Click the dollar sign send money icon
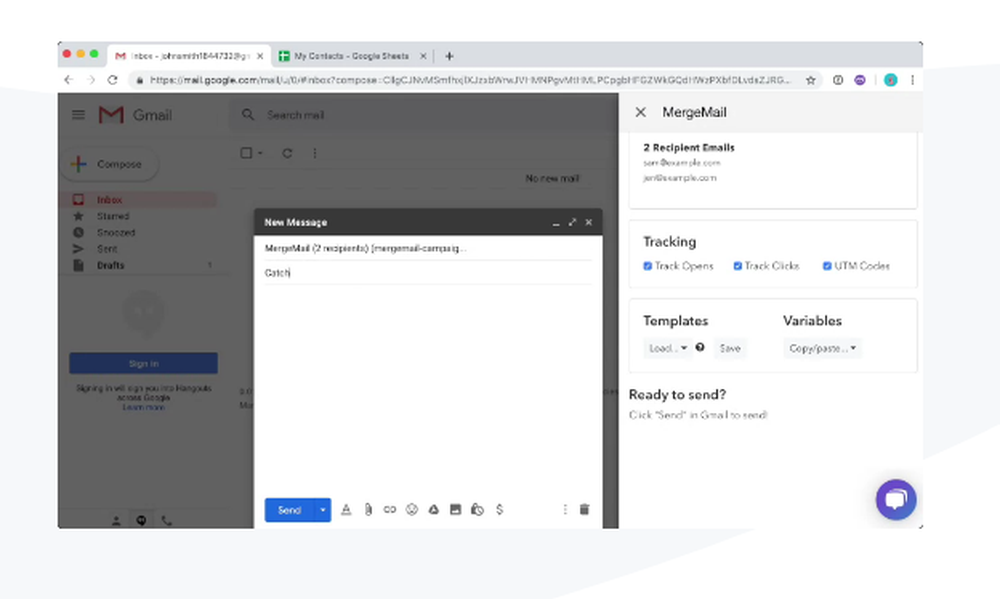The width and height of the screenshot is (1000, 599). [x=499, y=509]
